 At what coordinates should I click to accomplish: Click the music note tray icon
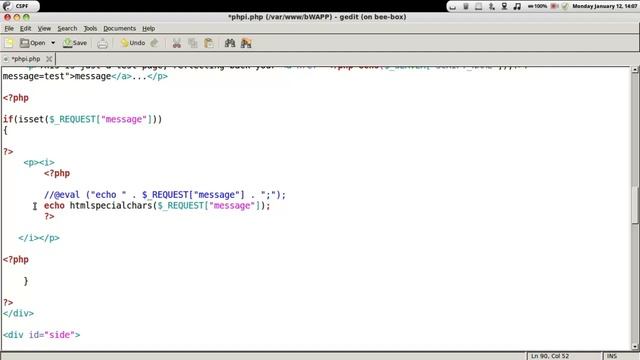tap(517, 6)
